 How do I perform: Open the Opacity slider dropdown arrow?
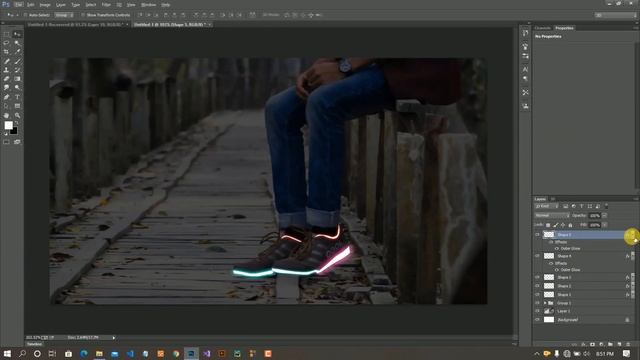pyautogui.click(x=604, y=215)
